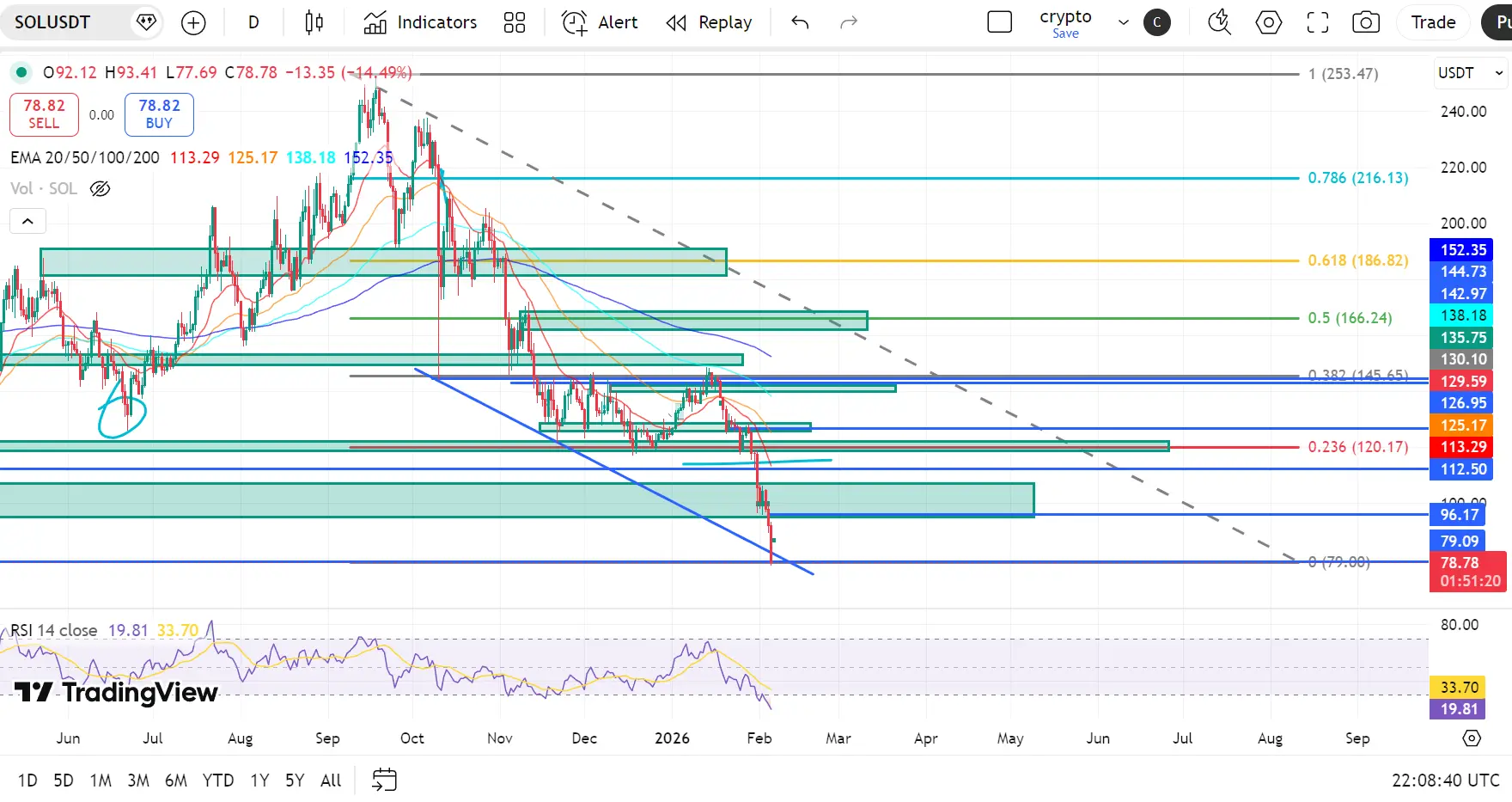The width and height of the screenshot is (1512, 802).
Task: Select the 125.17 orange EMA price label
Action: (1463, 425)
